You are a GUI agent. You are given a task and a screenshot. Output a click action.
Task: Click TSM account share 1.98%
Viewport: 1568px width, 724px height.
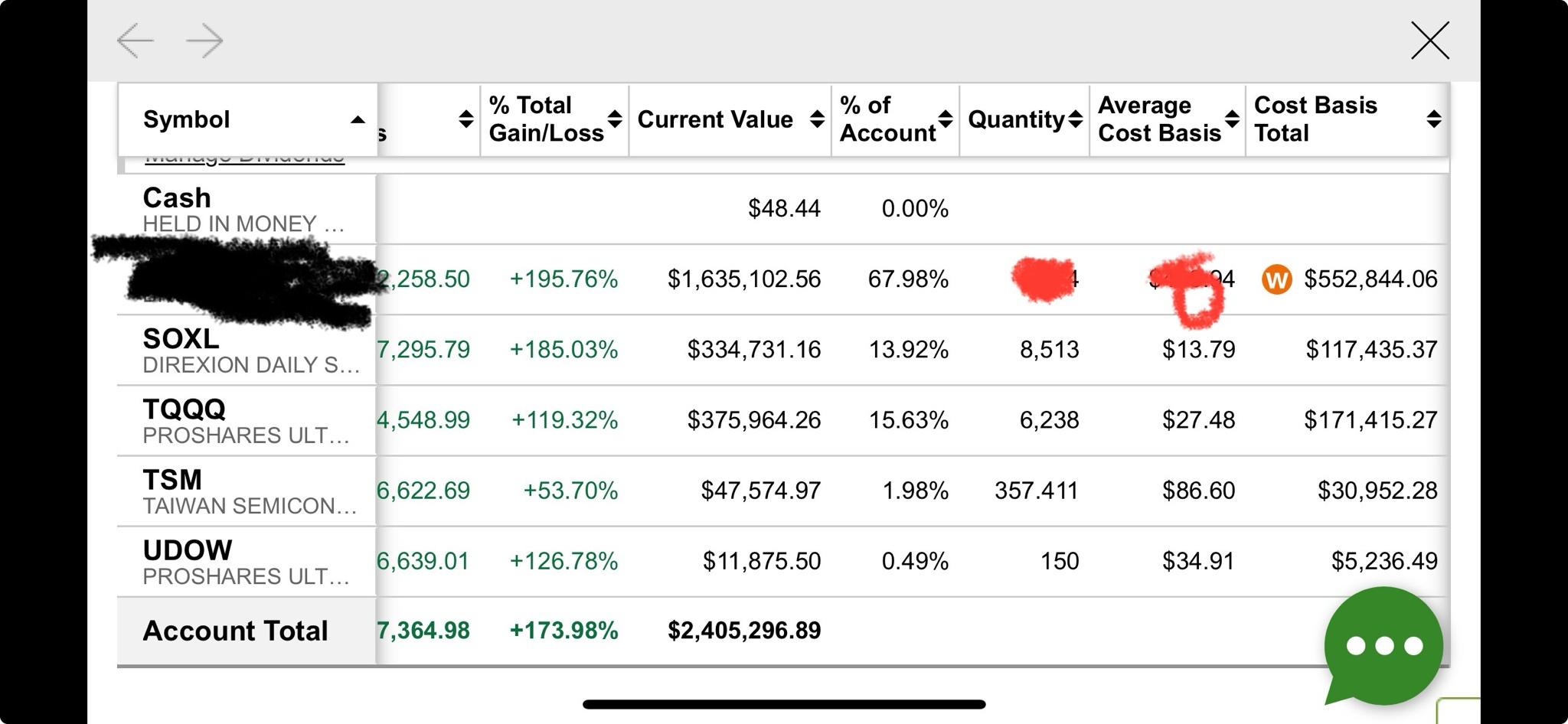click(x=915, y=491)
